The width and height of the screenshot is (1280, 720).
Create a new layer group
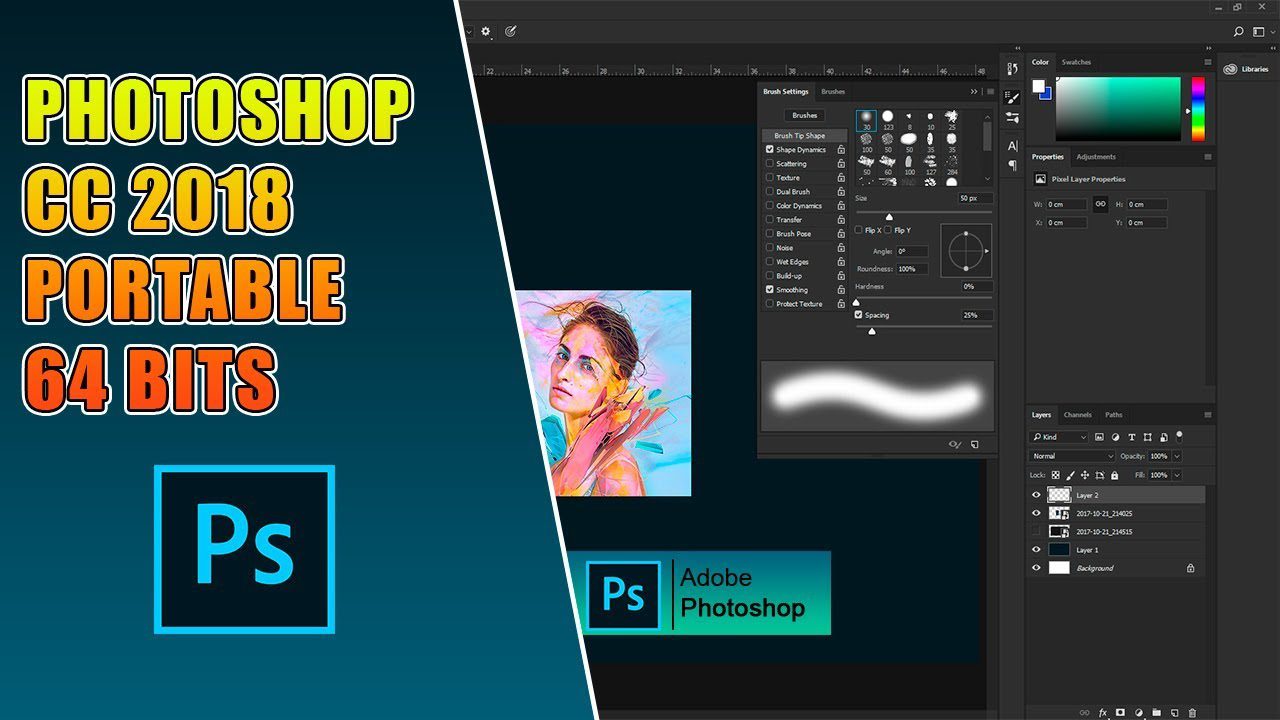tap(1157, 713)
